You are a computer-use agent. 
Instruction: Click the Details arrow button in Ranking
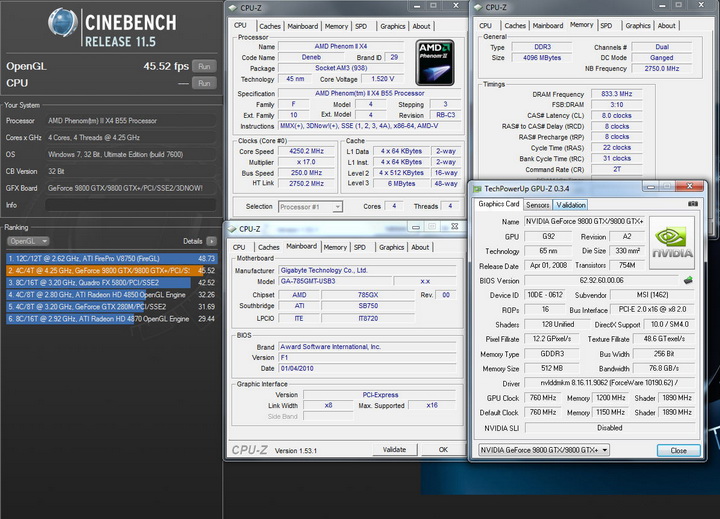(x=212, y=241)
